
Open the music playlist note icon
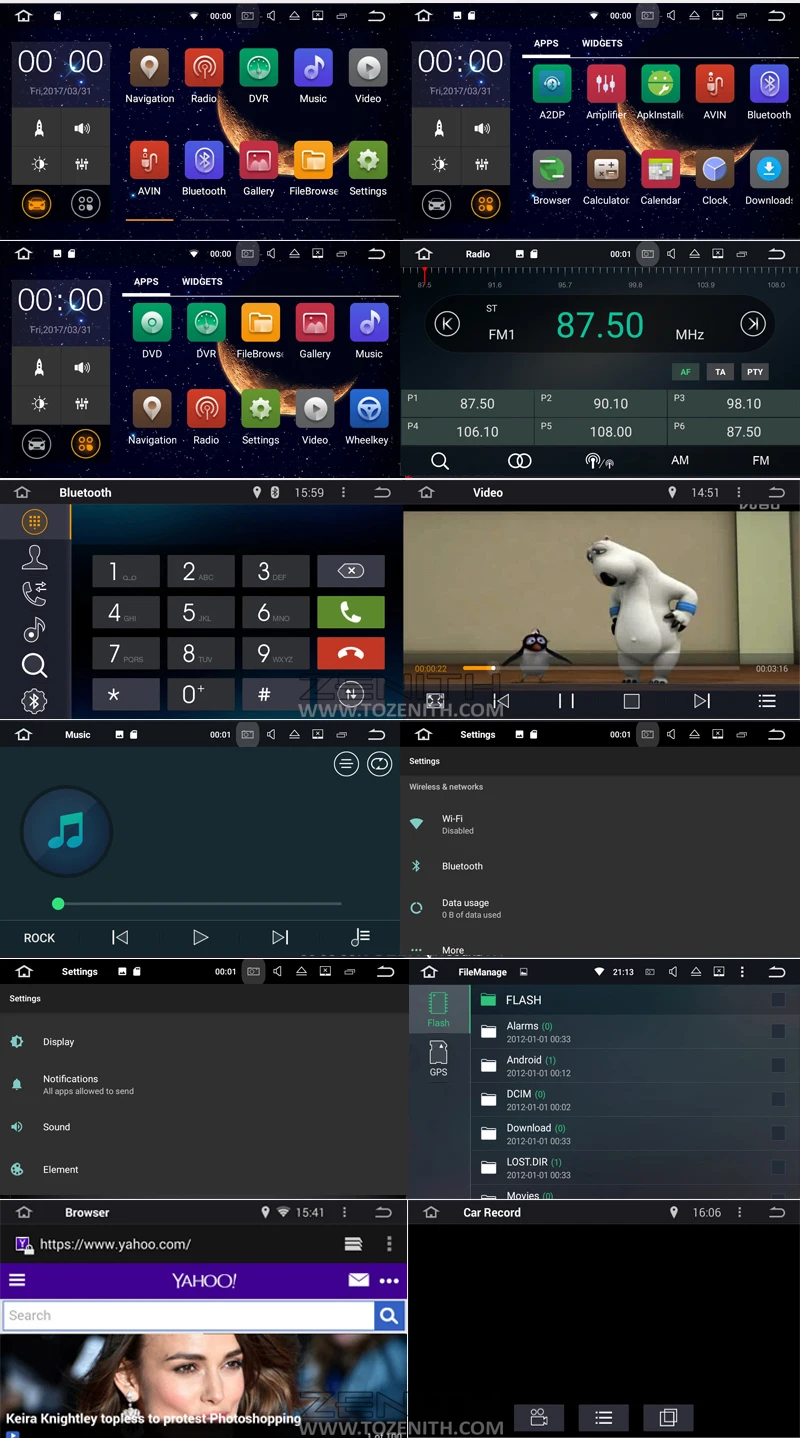[x=360, y=937]
